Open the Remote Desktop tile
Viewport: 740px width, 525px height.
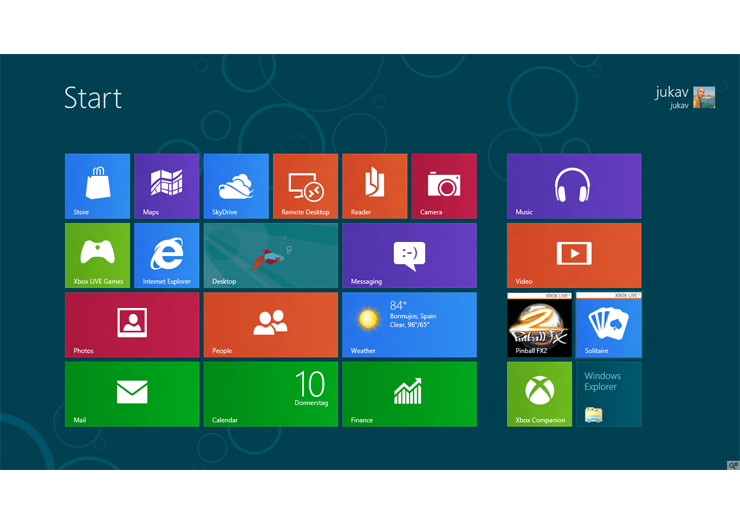pos(305,186)
